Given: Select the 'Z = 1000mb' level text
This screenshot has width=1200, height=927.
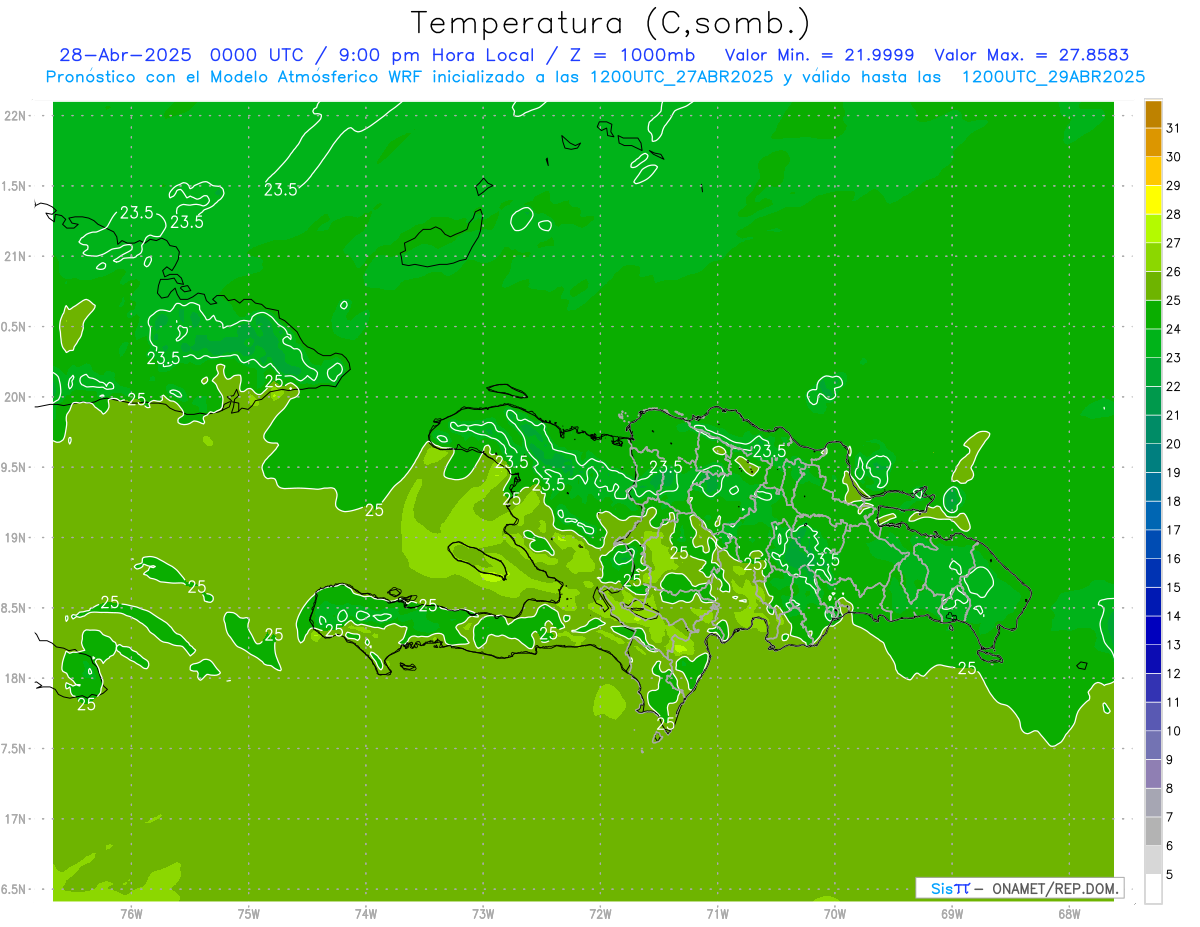Looking at the screenshot, I should (x=632, y=55).
